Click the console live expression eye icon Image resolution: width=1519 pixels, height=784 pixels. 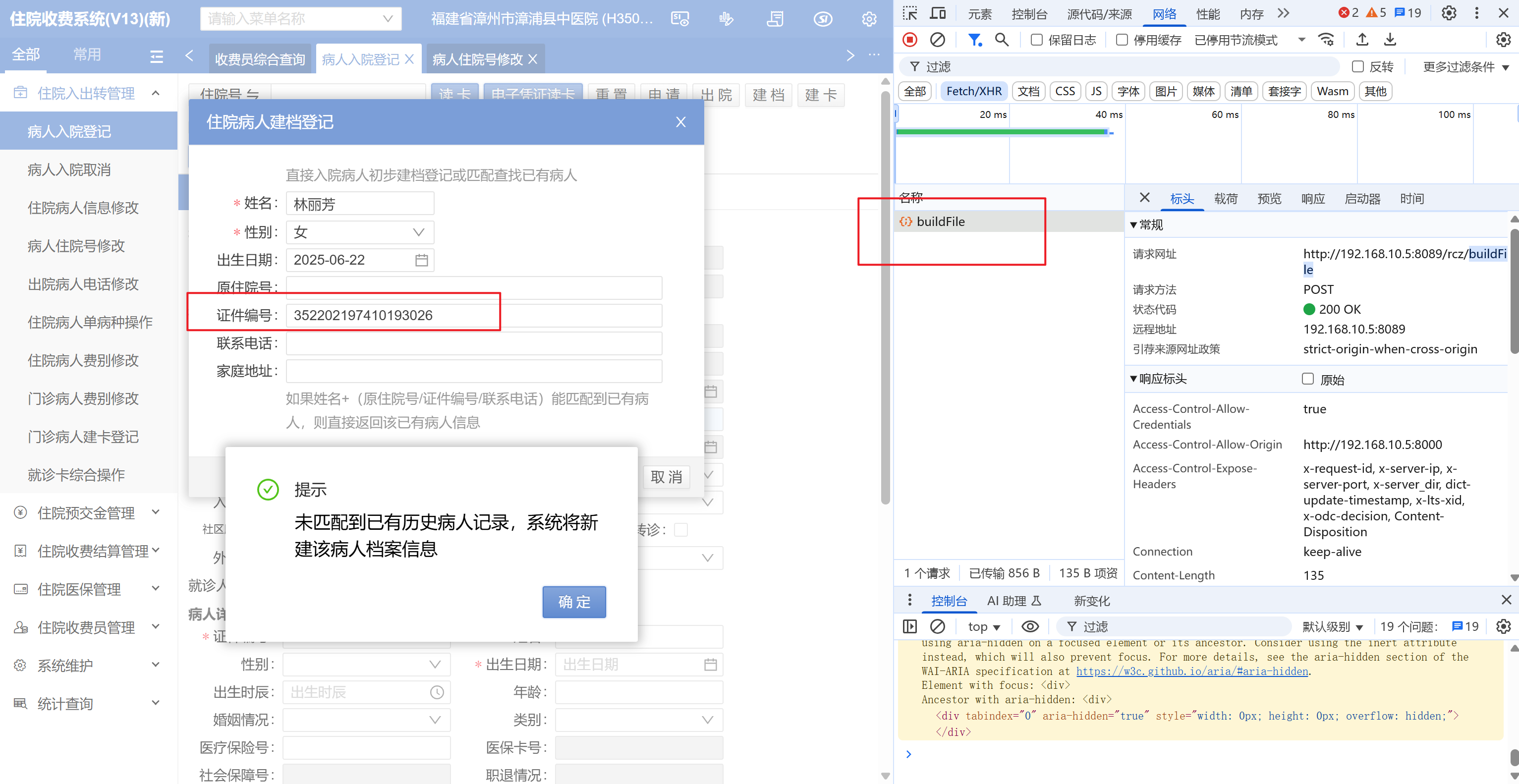click(1029, 626)
